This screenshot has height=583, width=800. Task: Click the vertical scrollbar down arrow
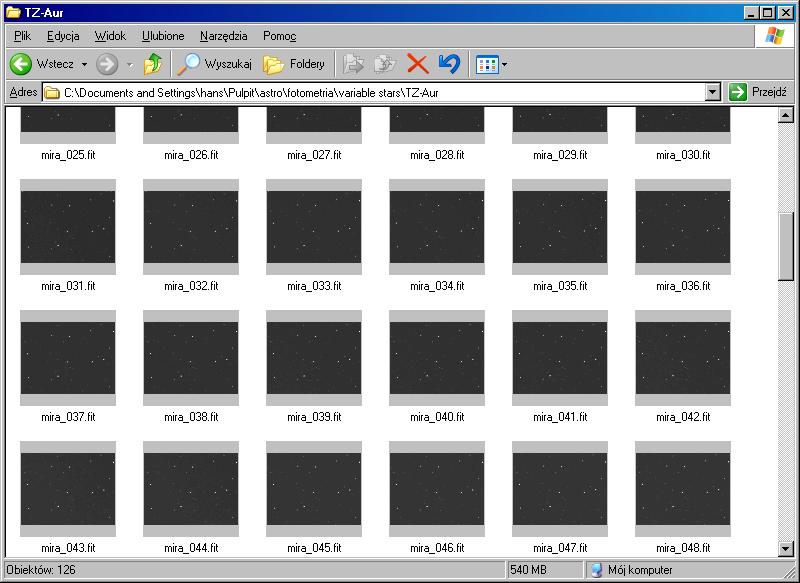point(786,548)
